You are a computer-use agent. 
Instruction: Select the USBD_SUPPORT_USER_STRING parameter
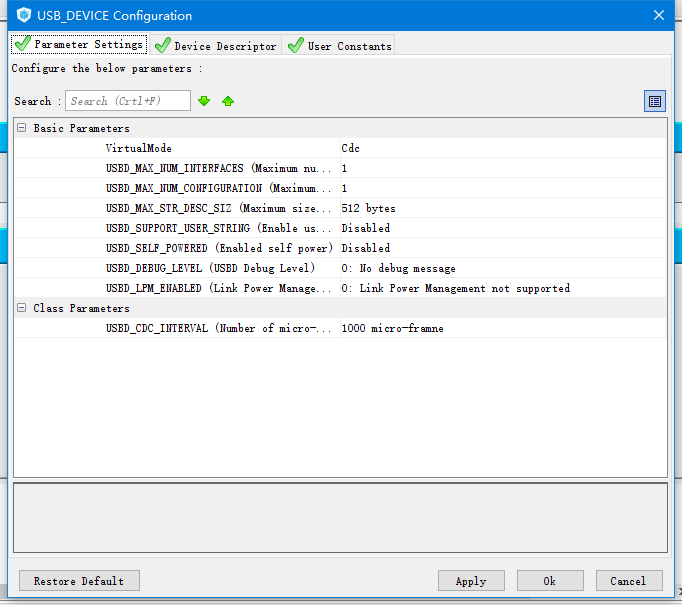[x=218, y=228]
